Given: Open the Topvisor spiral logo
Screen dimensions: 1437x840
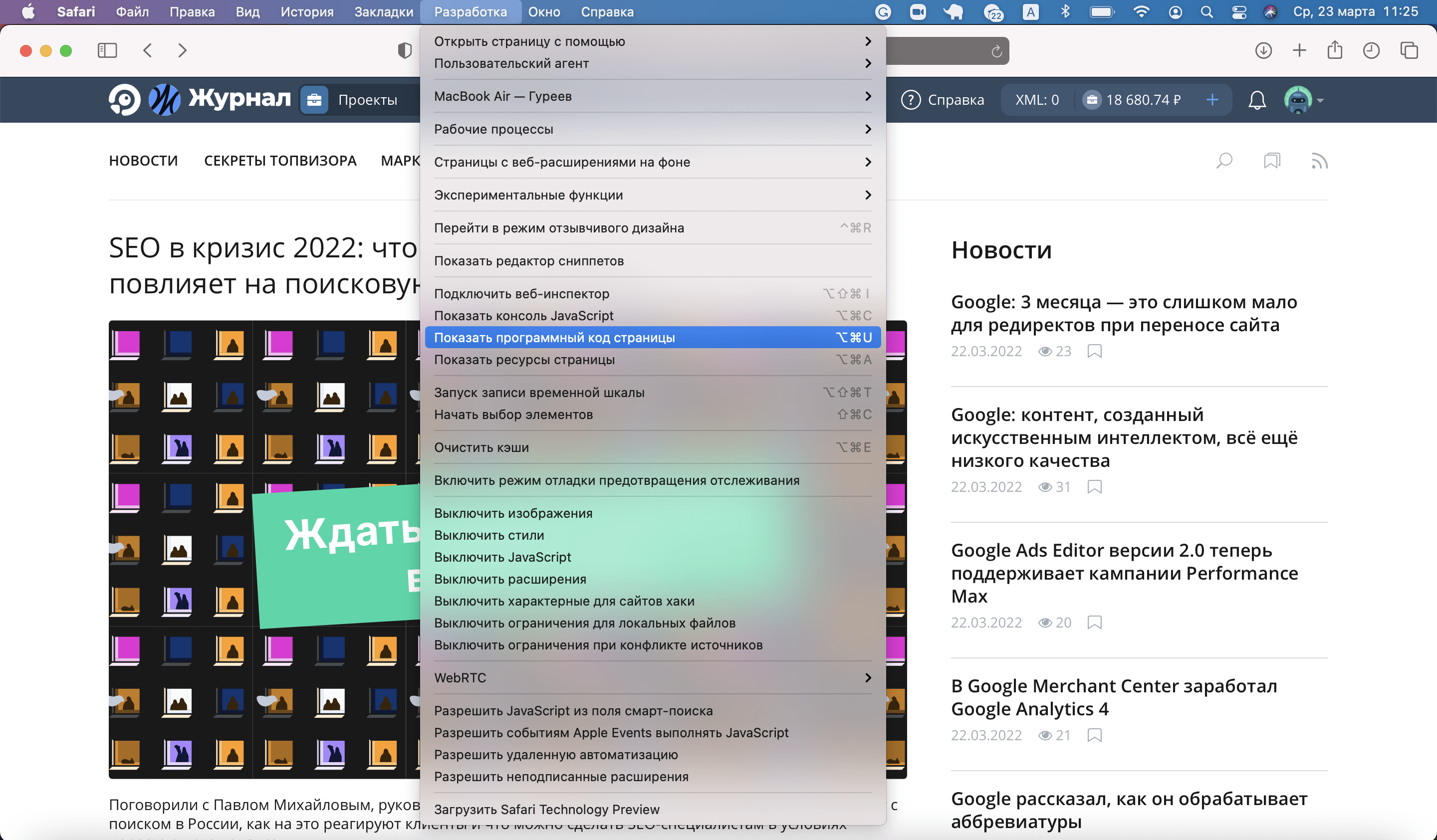Looking at the screenshot, I should coord(124,100).
